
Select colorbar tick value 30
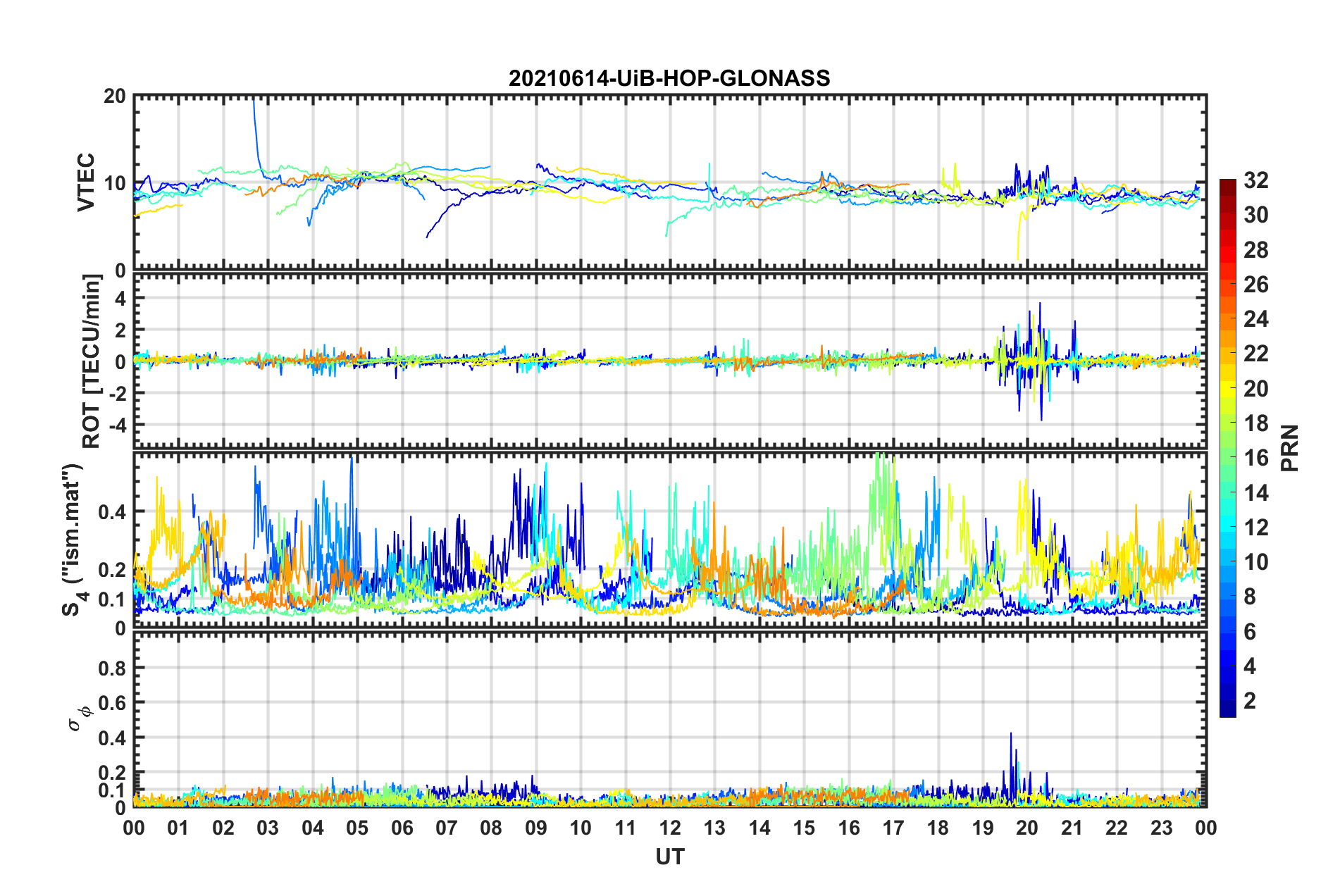(1255, 215)
